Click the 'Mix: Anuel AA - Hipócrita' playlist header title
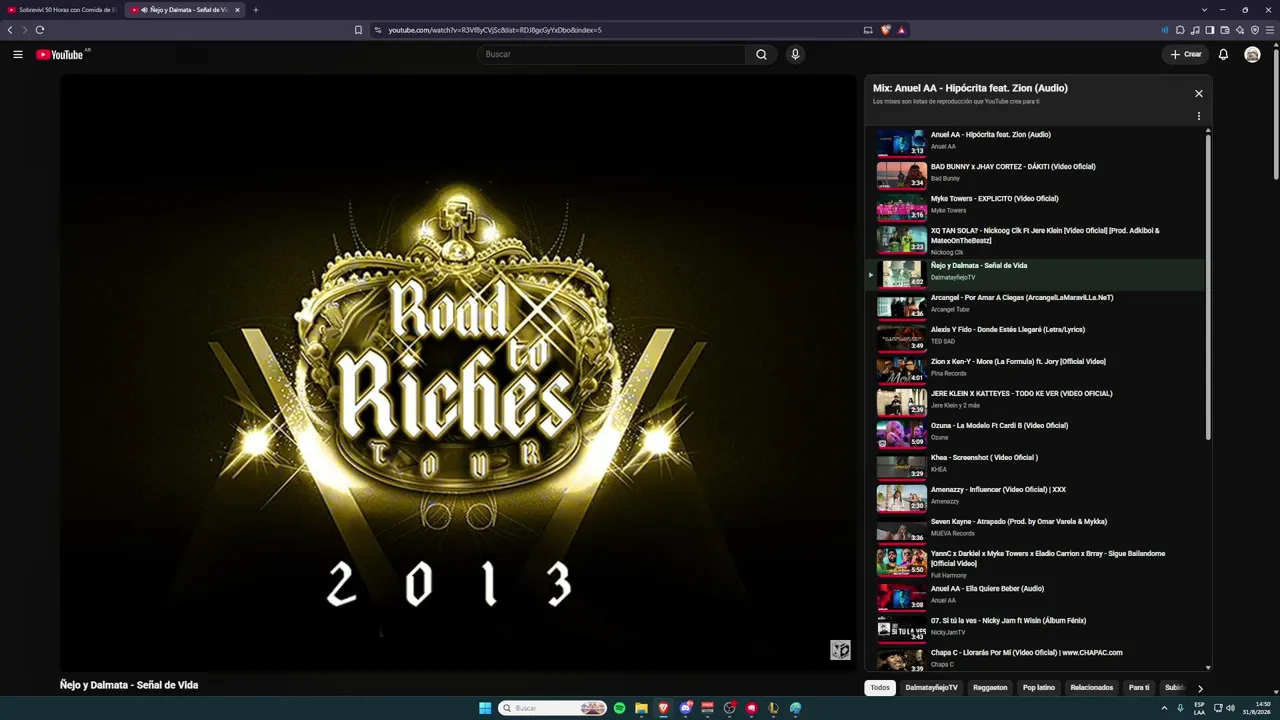The image size is (1280, 720). [x=970, y=88]
